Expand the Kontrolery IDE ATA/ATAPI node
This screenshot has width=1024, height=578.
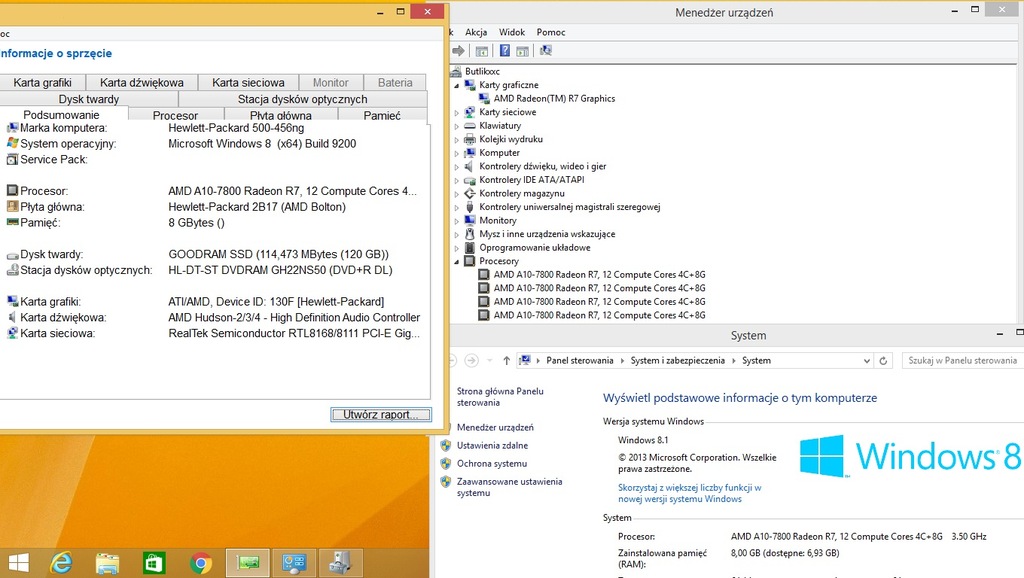click(456, 181)
